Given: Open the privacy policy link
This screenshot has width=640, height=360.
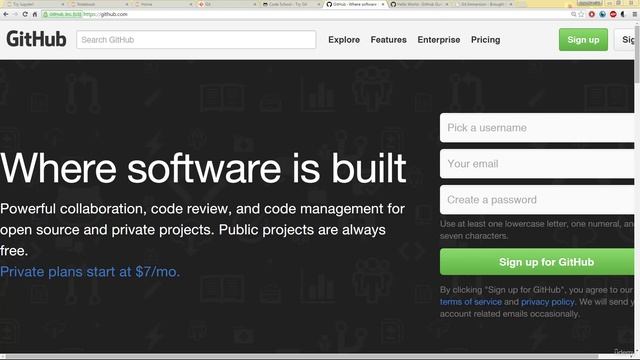Looking at the screenshot, I should tap(547, 302).
